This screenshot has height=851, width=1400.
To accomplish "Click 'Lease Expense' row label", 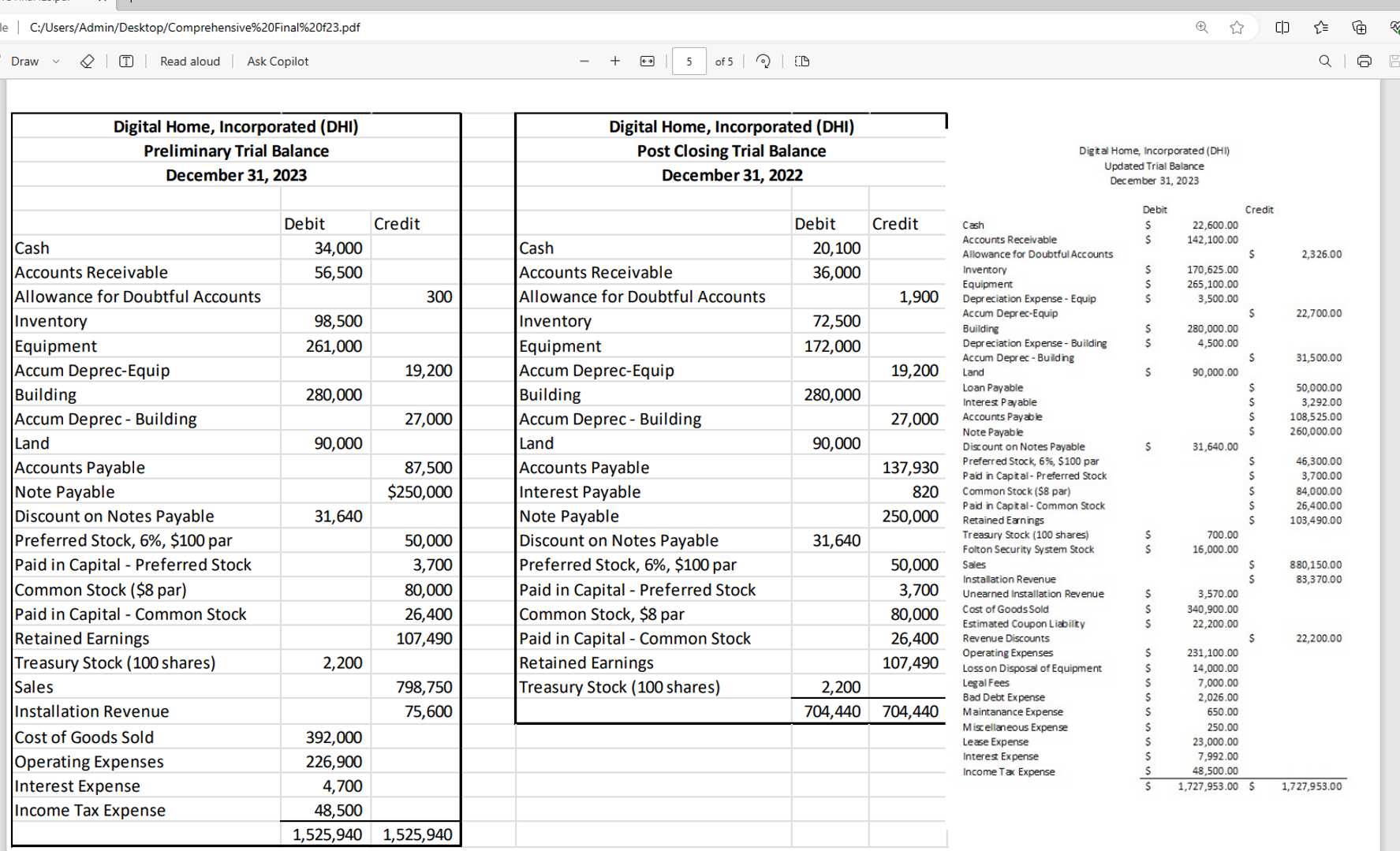I will pyautogui.click(x=995, y=742).
